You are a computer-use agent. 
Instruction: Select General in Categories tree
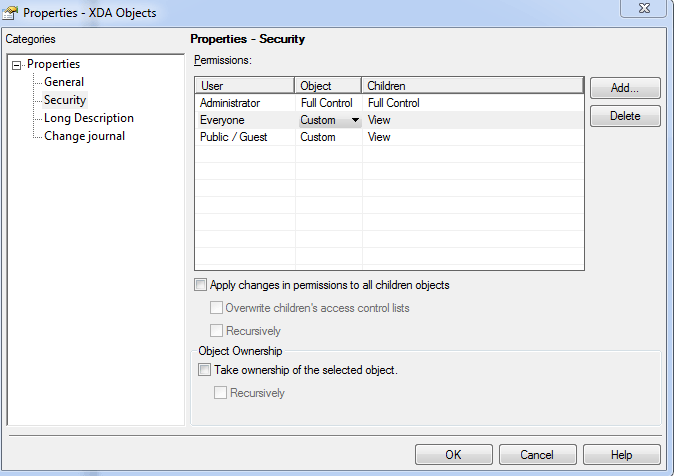64,82
